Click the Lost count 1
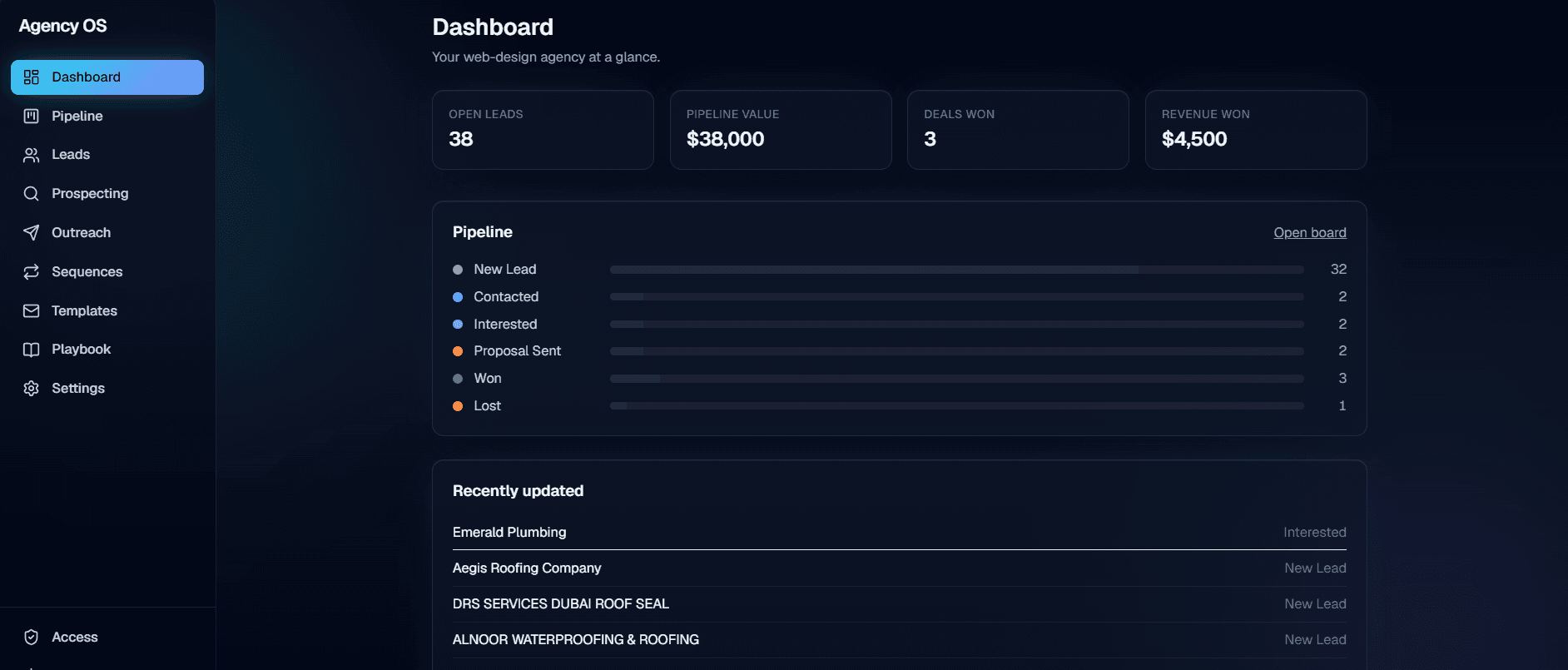This screenshot has width=1568, height=670. pyautogui.click(x=1342, y=406)
